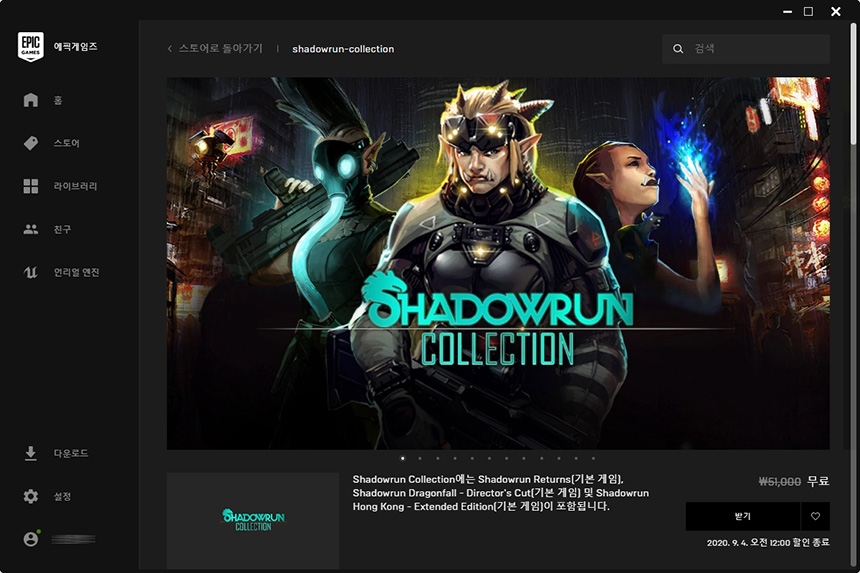Click the blurred username text
The image size is (860, 573).
(x=73, y=540)
